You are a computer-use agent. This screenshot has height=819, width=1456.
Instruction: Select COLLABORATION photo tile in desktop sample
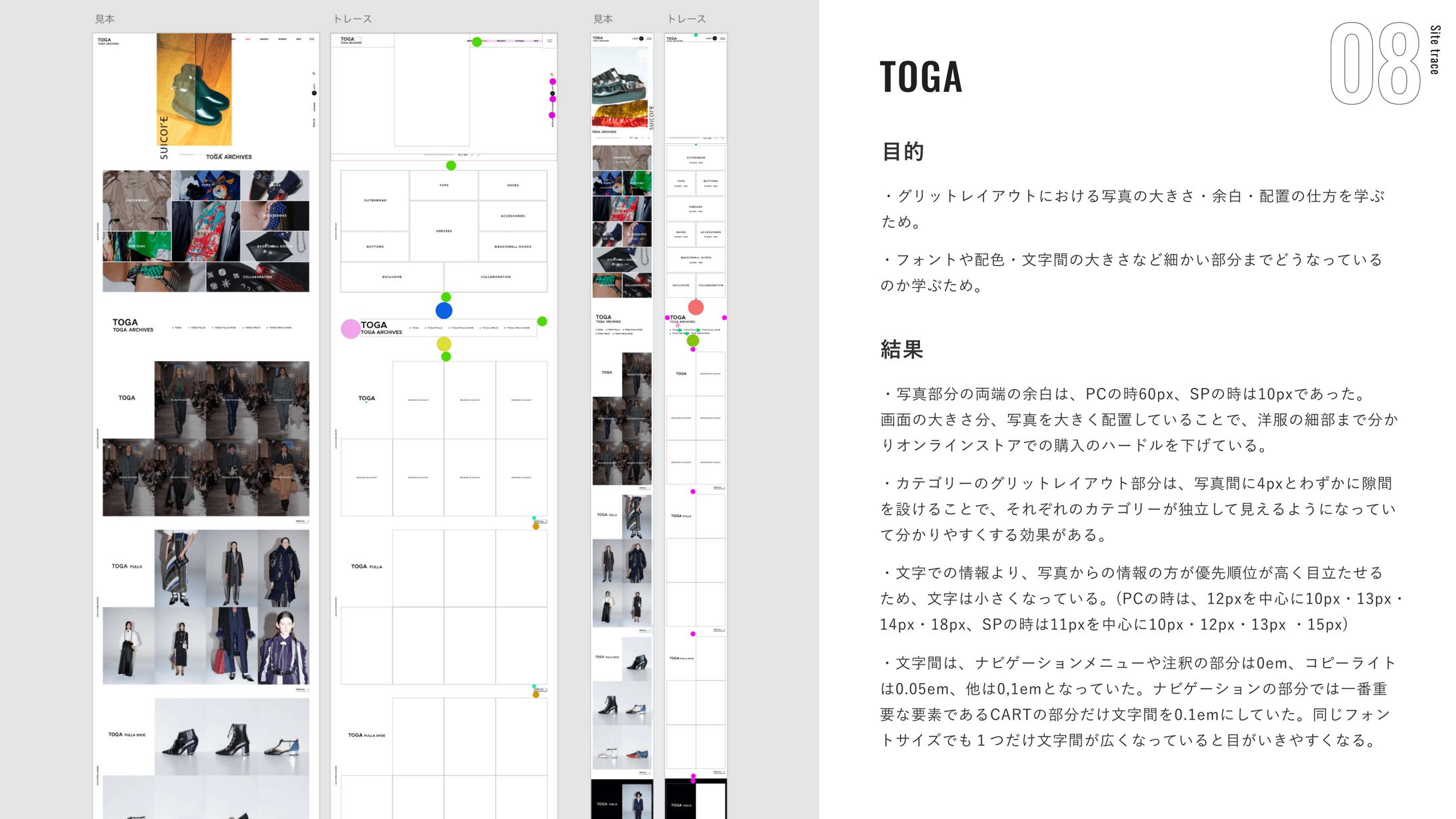pos(257,277)
